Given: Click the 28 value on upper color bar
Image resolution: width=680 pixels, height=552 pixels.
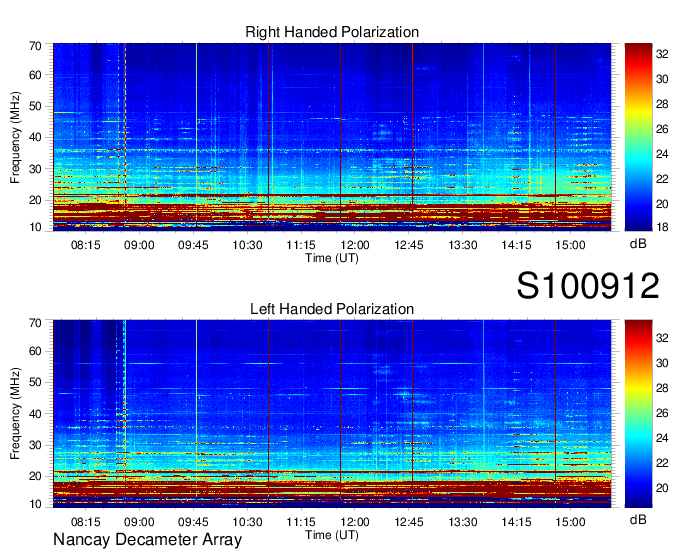Looking at the screenshot, I should coord(662,104).
